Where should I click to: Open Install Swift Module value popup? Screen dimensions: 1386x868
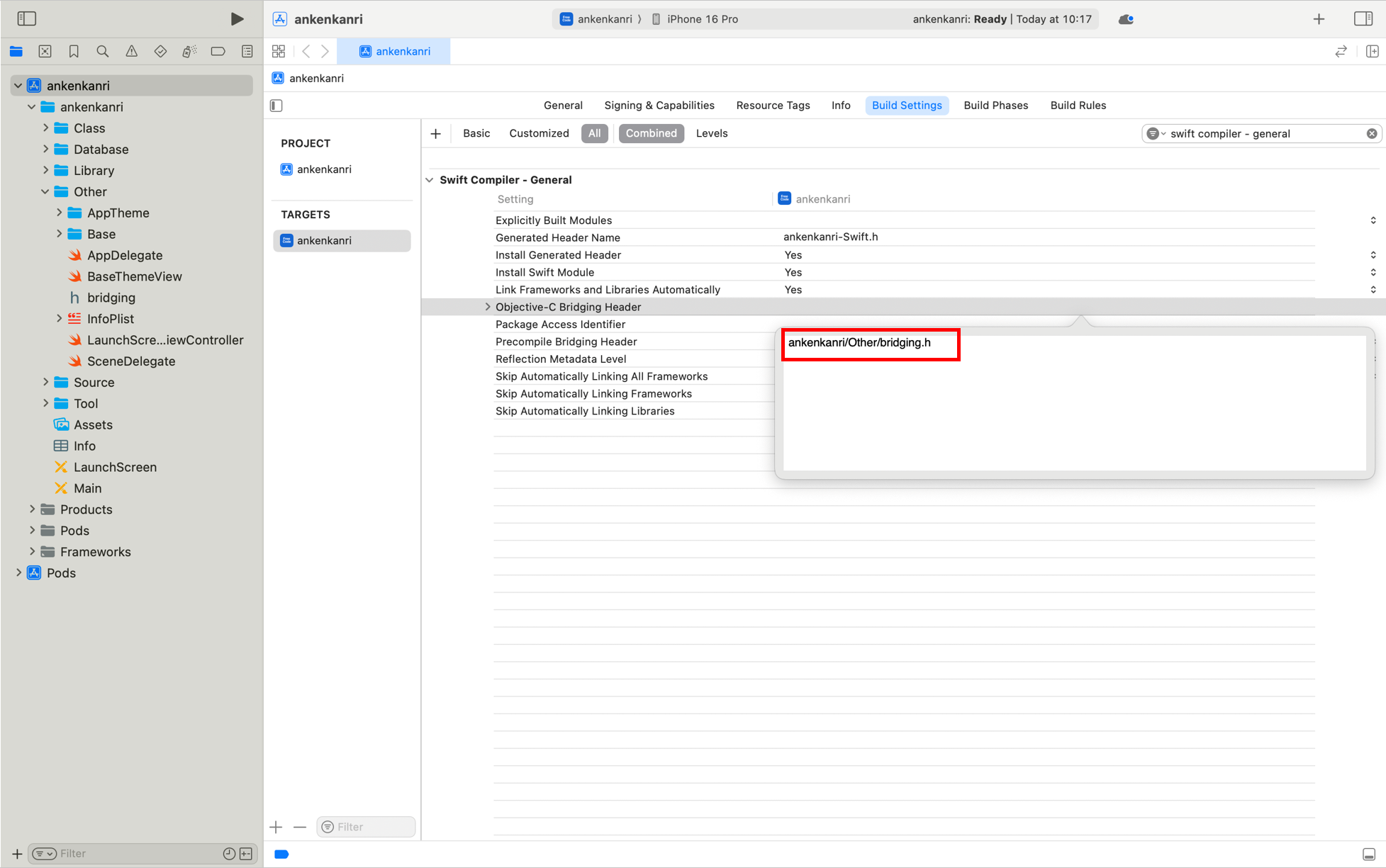click(1373, 272)
